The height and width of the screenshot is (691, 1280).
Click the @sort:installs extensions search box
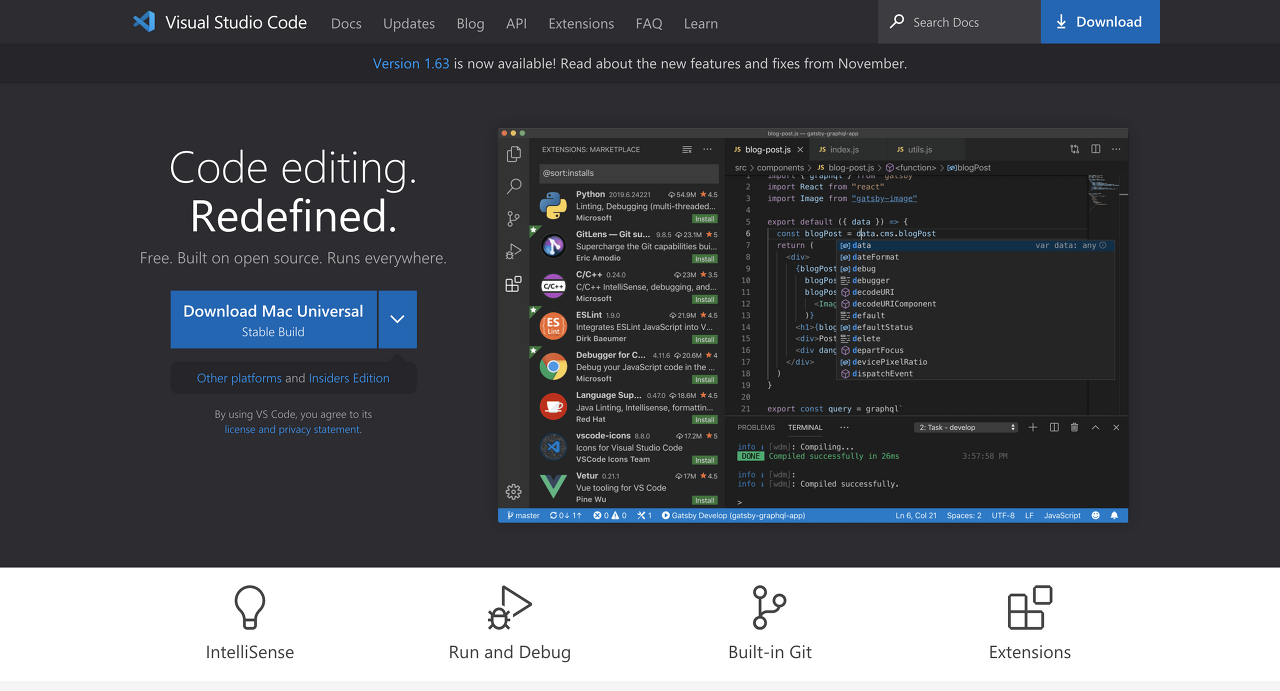[x=629, y=173]
